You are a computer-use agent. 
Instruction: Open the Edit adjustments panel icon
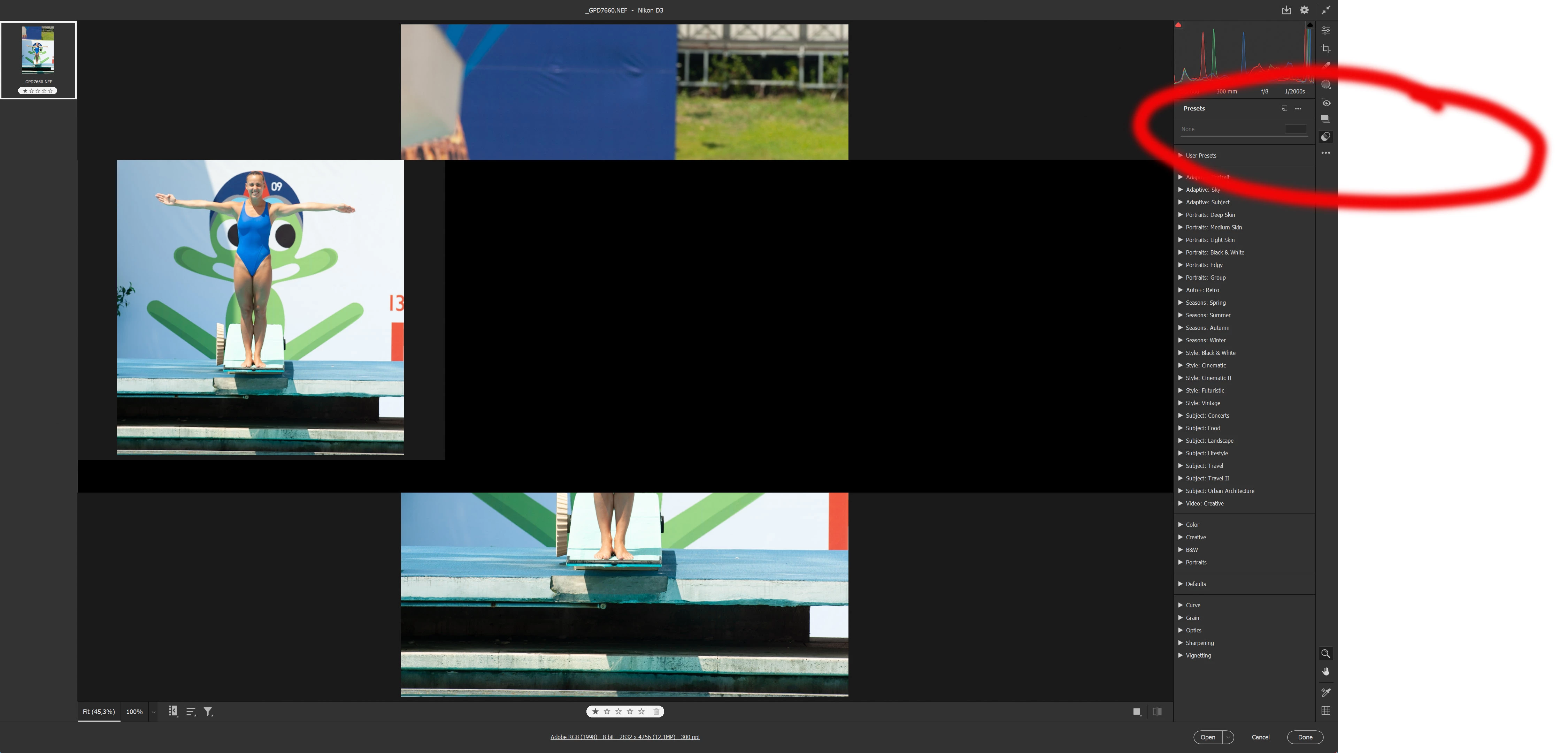pyautogui.click(x=1325, y=30)
